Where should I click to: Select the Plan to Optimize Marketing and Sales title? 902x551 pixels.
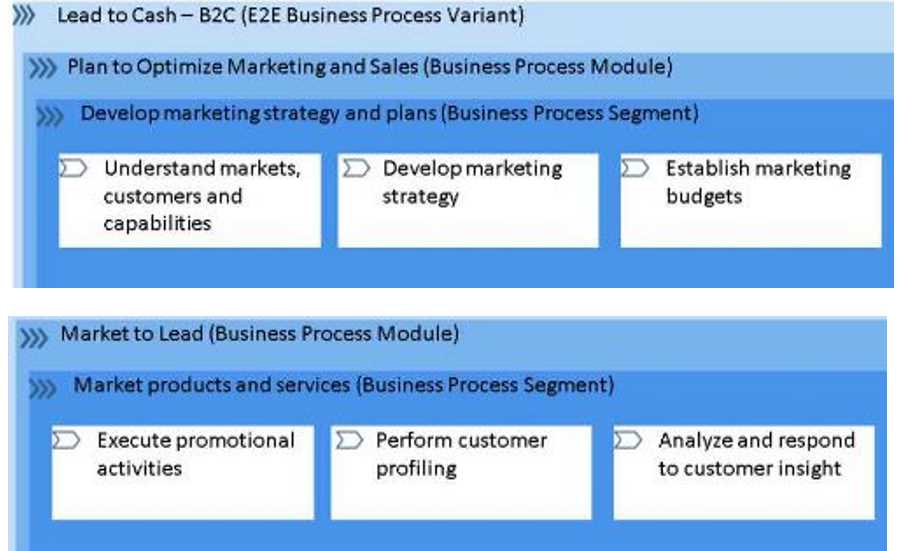(370, 68)
